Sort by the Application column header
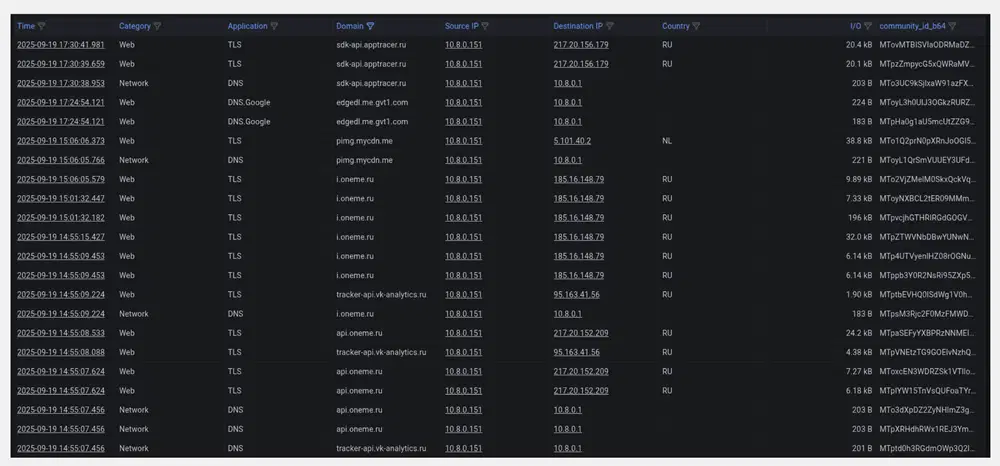The width and height of the screenshot is (1000, 466). coord(247,26)
